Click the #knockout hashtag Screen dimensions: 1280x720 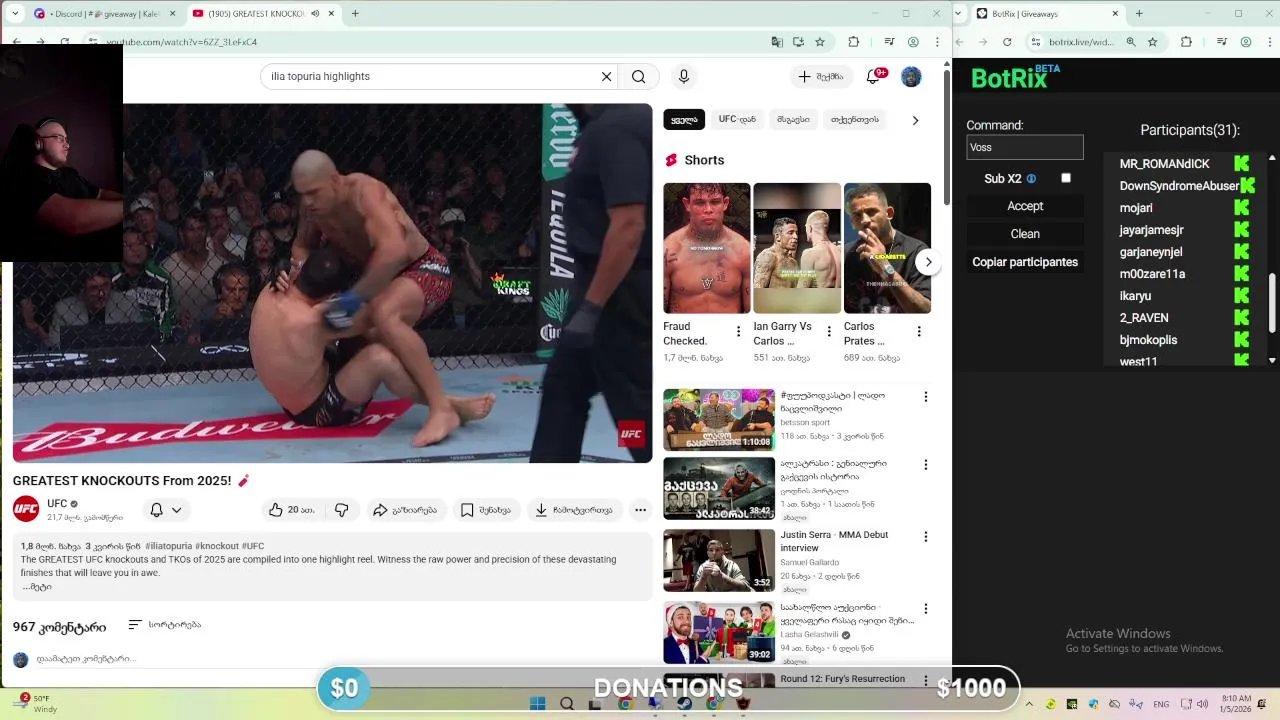point(217,546)
